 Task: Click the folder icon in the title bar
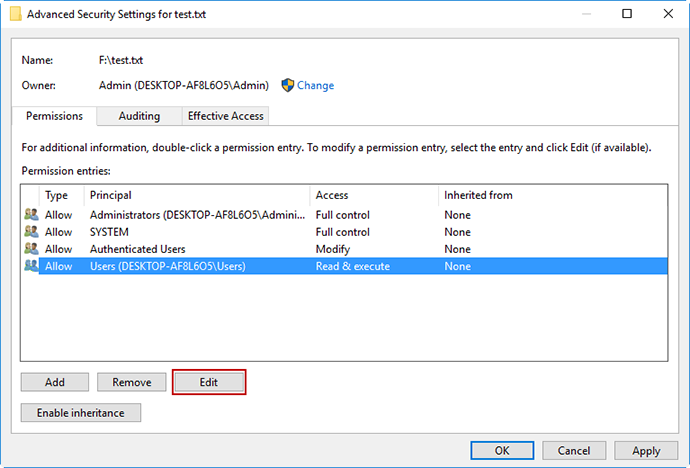coord(14,14)
